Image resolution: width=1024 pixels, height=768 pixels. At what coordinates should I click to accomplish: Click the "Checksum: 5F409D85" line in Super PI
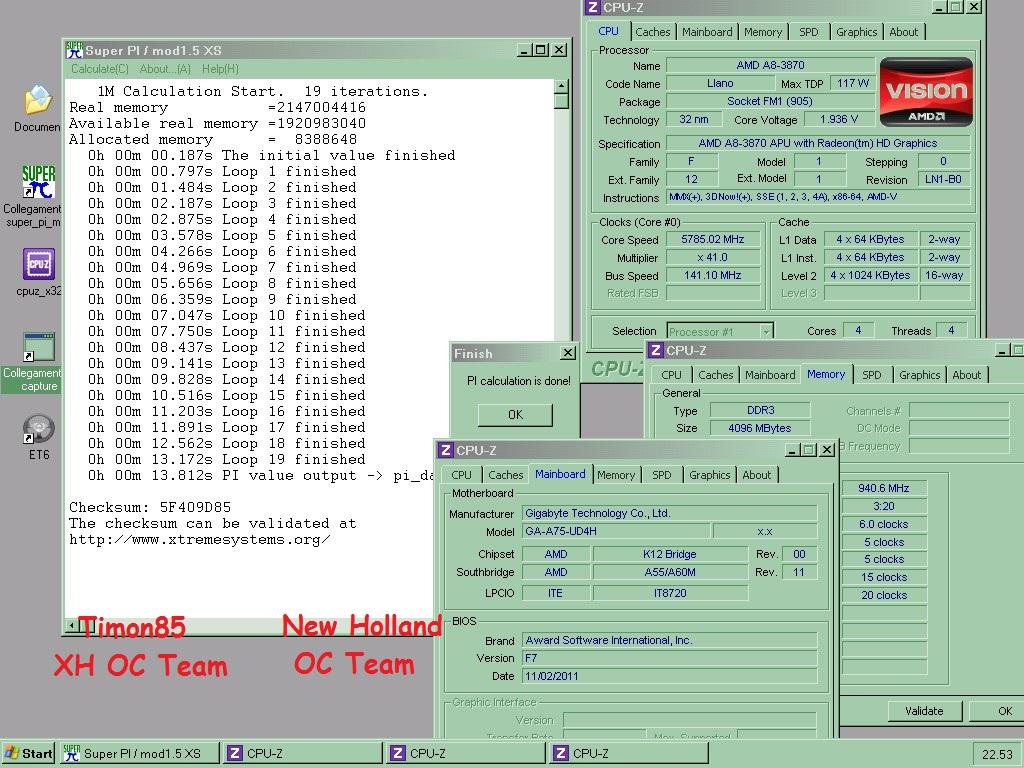coord(150,507)
